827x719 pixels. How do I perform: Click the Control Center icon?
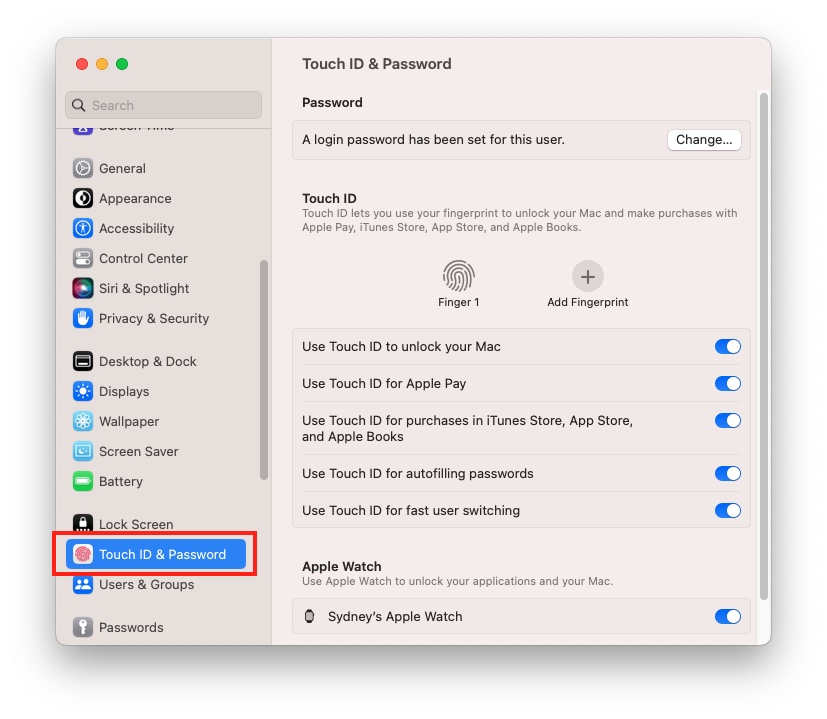pos(83,258)
